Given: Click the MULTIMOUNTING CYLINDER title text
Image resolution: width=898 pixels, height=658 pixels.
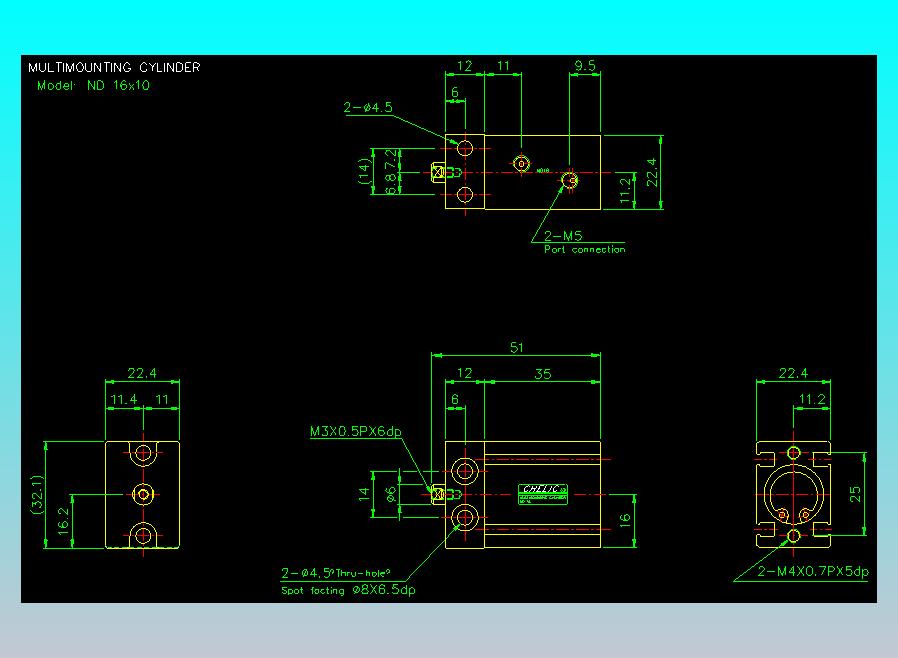Looking at the screenshot, I should pyautogui.click(x=114, y=68).
